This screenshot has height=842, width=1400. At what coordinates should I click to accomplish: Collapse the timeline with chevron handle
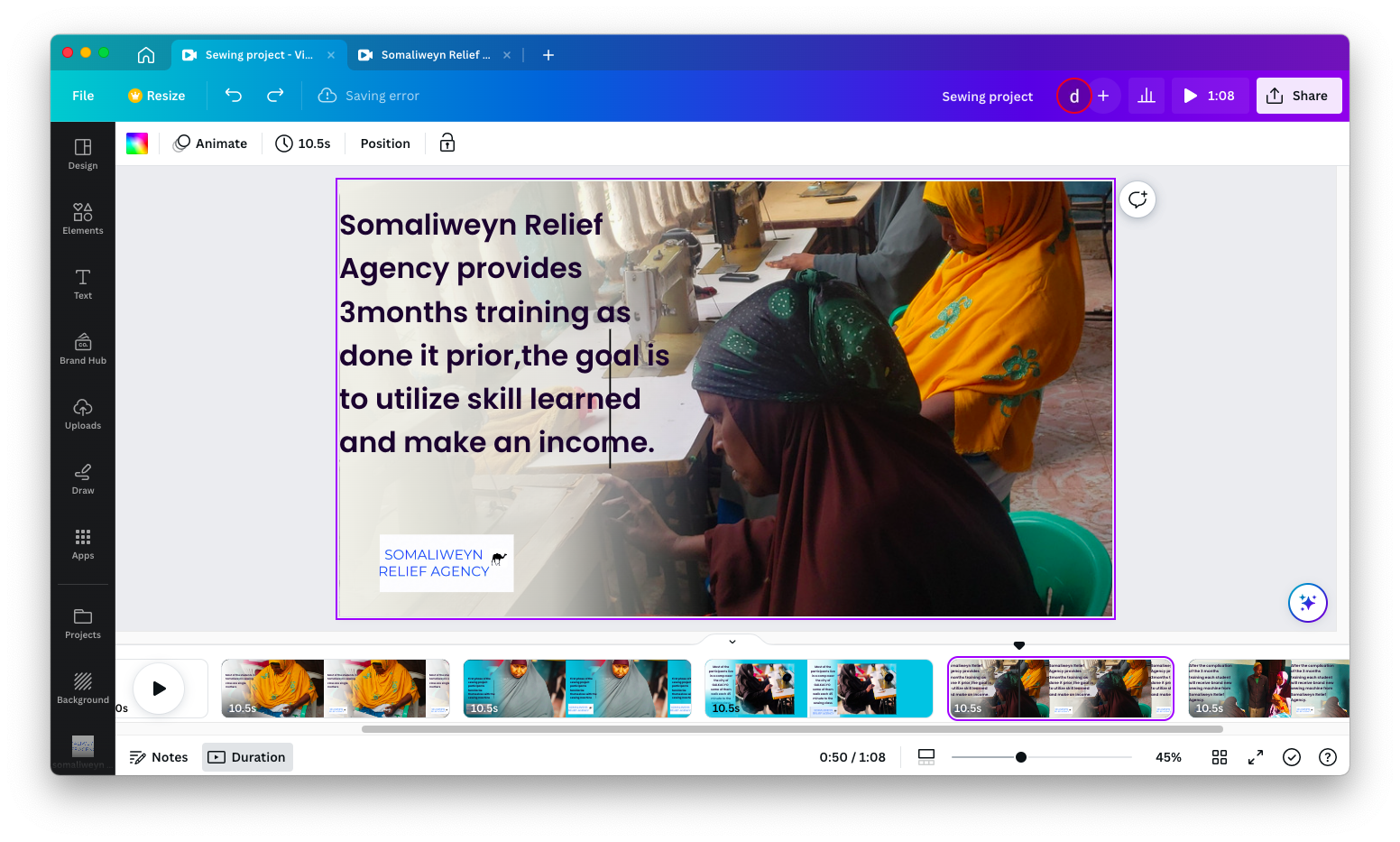[732, 642]
